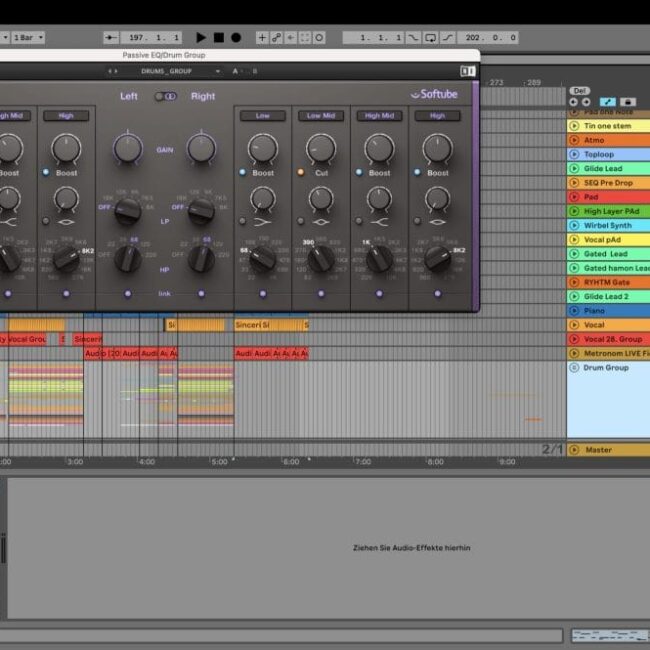Toggle the Left/Right stereo link switch
The width and height of the screenshot is (650, 650).
165,96
